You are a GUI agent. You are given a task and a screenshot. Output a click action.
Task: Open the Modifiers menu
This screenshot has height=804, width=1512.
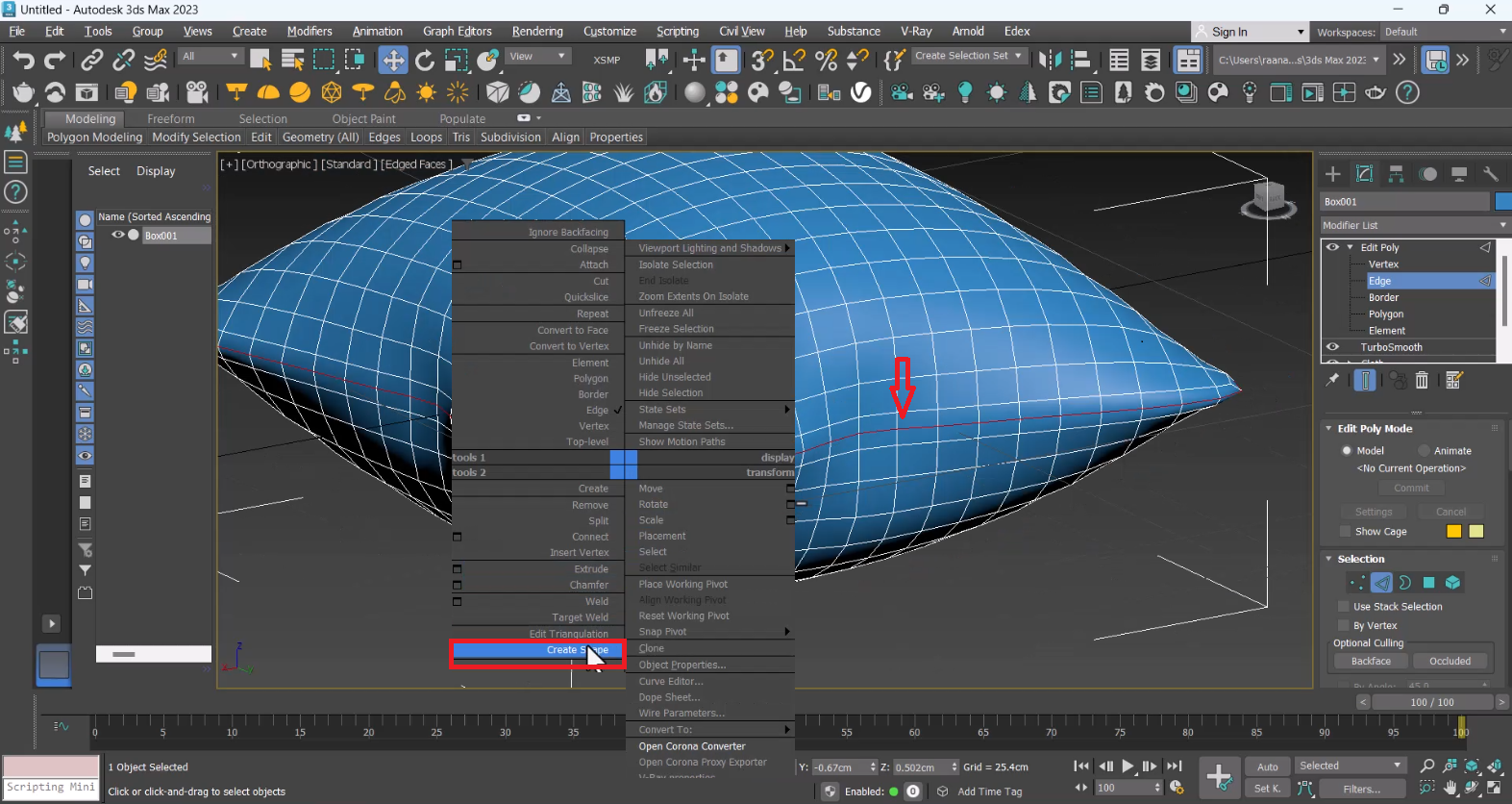[x=310, y=32]
